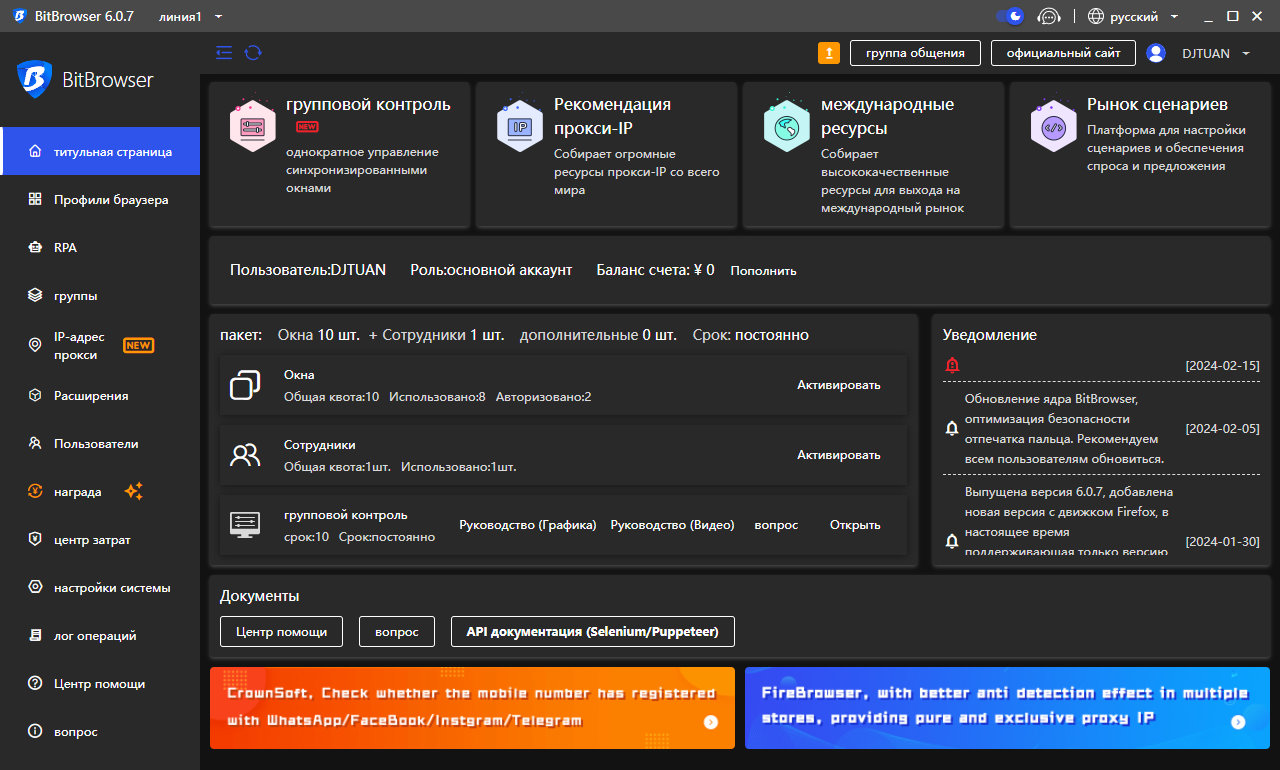1280x770 pixels.
Task: Click Открыть for групповой контроль
Action: [855, 525]
